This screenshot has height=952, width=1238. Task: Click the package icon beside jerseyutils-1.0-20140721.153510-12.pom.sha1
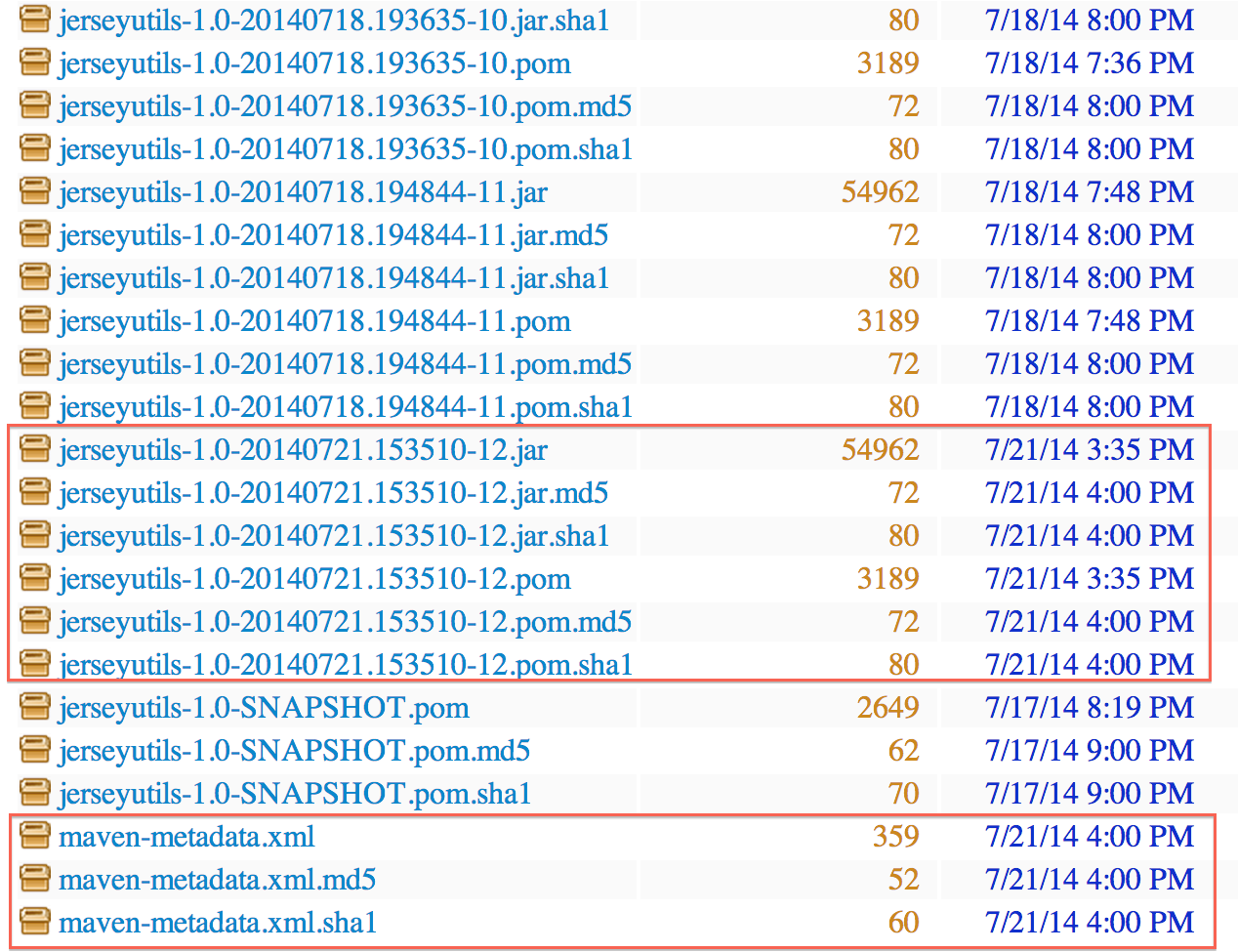pyautogui.click(x=35, y=665)
